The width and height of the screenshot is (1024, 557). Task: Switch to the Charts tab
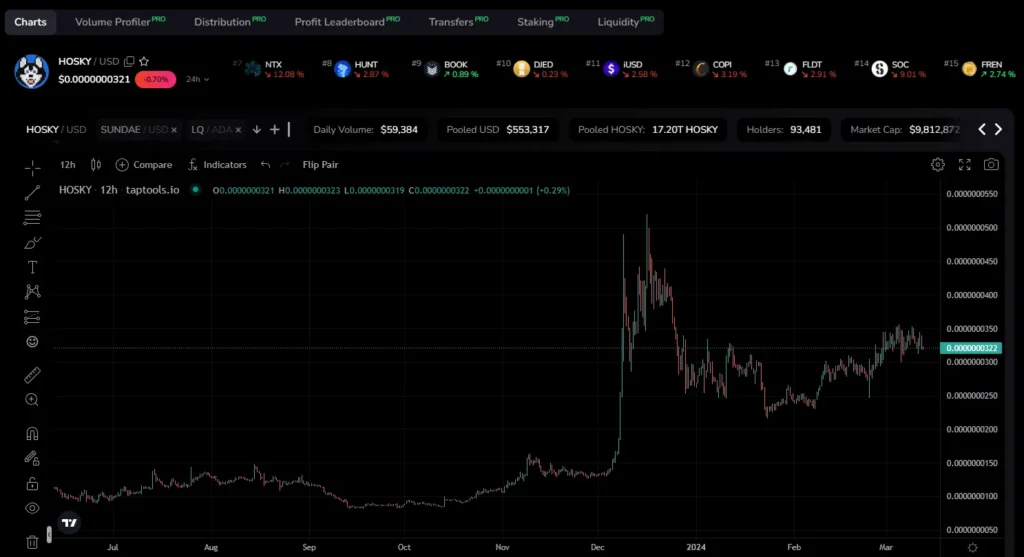pyautogui.click(x=30, y=22)
